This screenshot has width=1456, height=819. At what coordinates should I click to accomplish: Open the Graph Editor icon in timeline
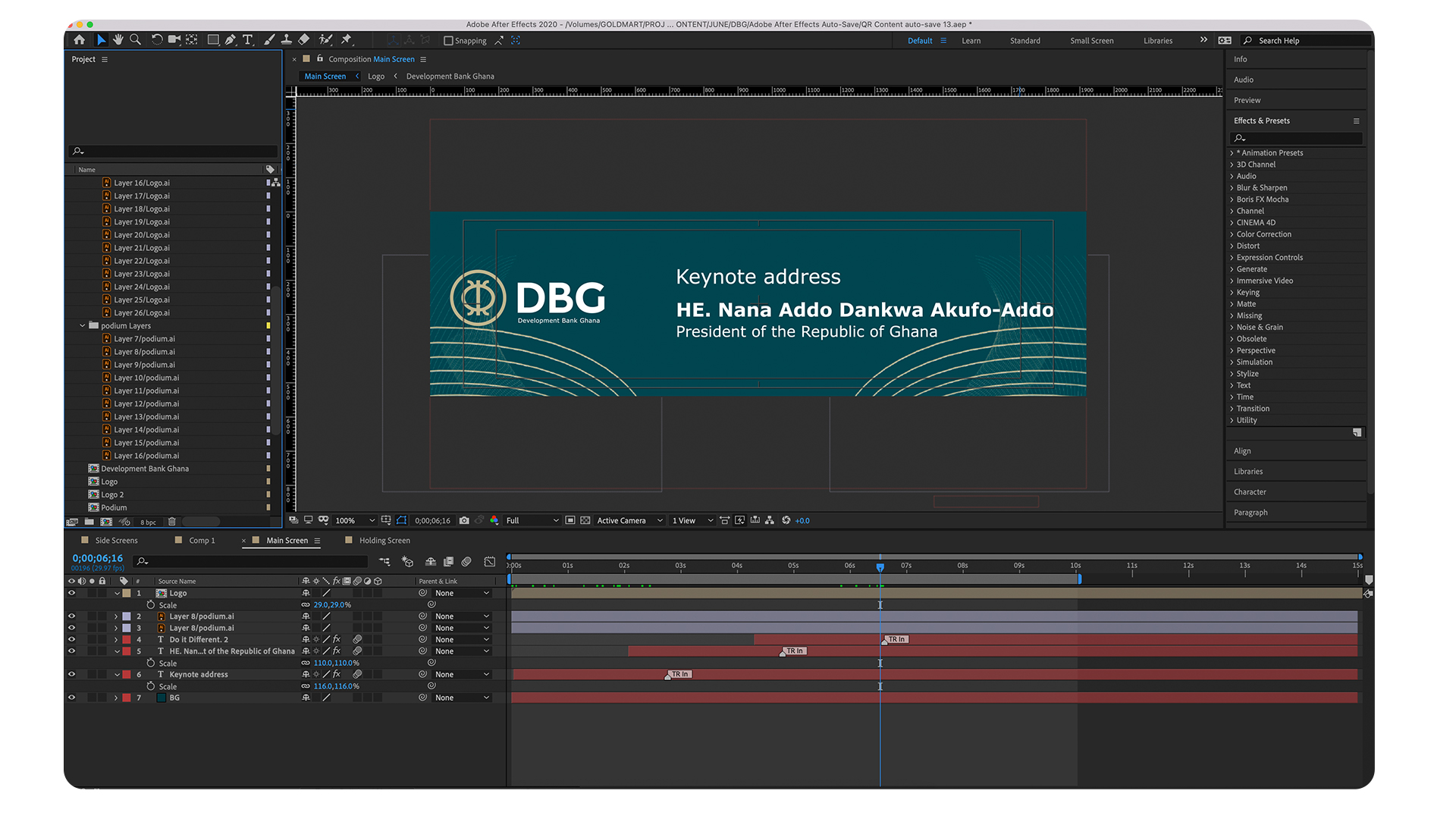point(490,562)
